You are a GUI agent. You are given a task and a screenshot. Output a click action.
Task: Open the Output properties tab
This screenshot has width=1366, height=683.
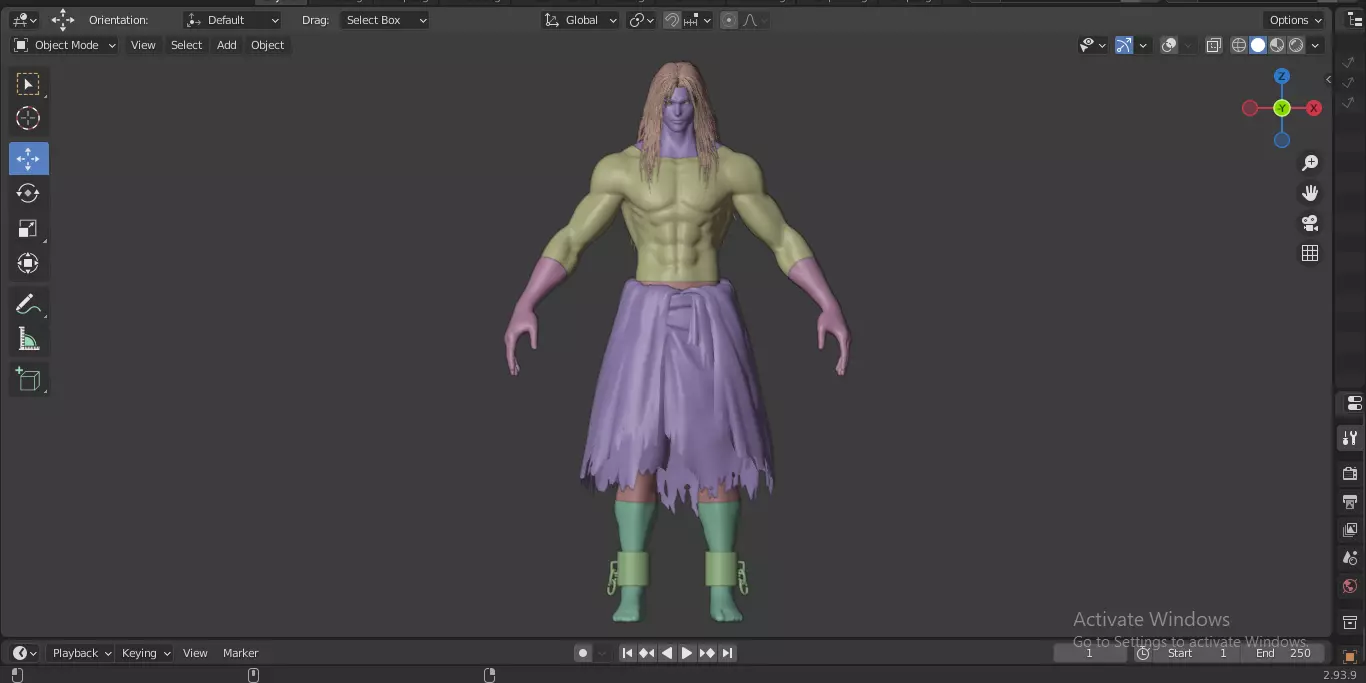[x=1350, y=501]
